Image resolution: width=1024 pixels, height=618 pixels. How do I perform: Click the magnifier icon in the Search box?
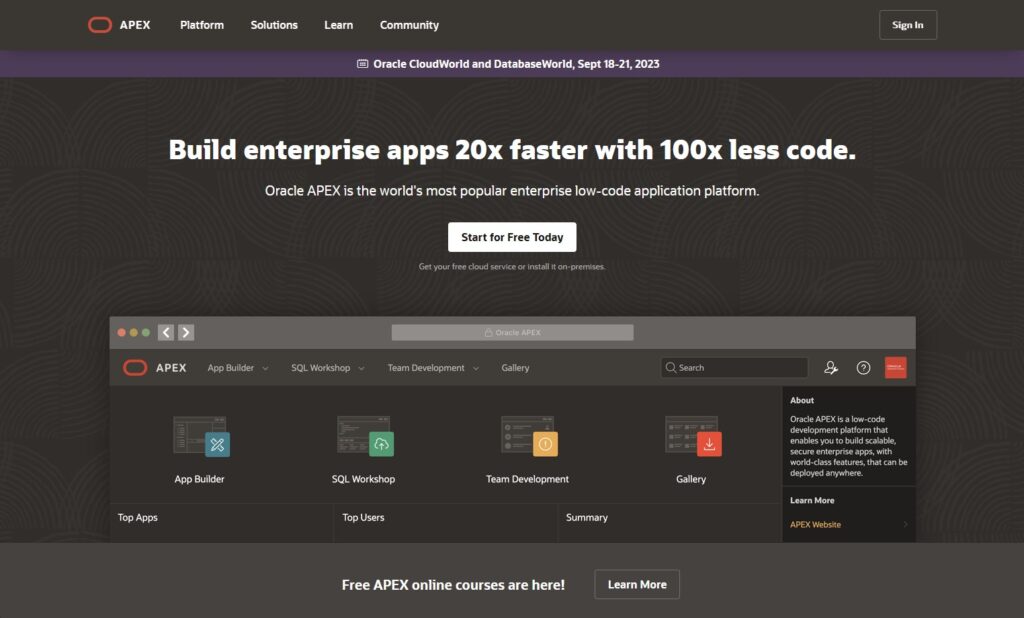[671, 368]
